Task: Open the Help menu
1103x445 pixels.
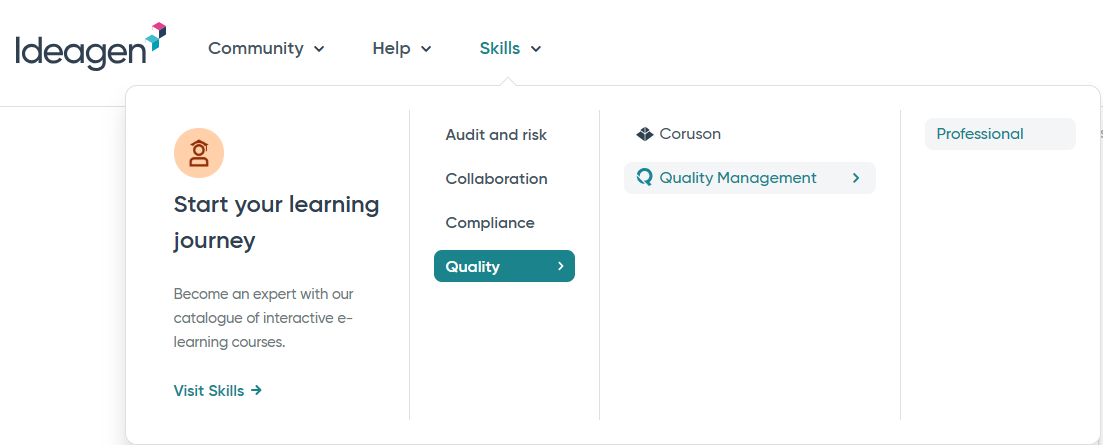Action: point(402,49)
